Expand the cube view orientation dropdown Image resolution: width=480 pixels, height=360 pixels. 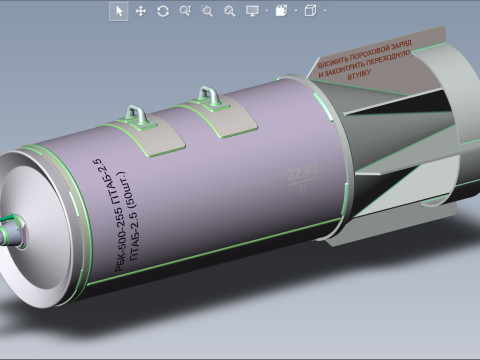tap(325, 11)
